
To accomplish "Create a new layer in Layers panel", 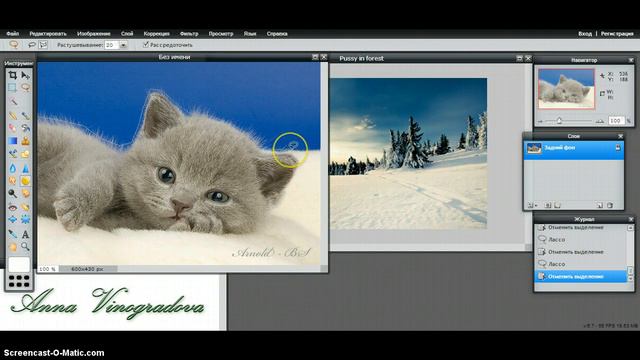I will tap(600, 205).
